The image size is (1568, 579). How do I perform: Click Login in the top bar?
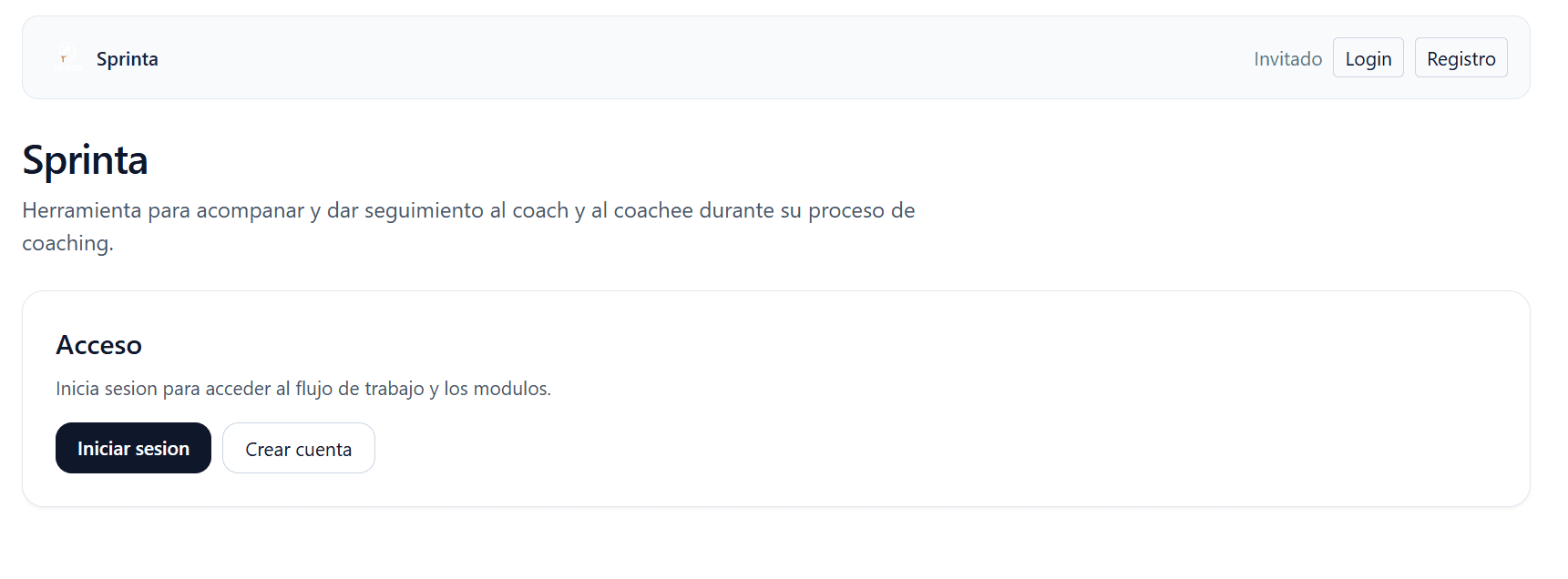coord(1368,57)
